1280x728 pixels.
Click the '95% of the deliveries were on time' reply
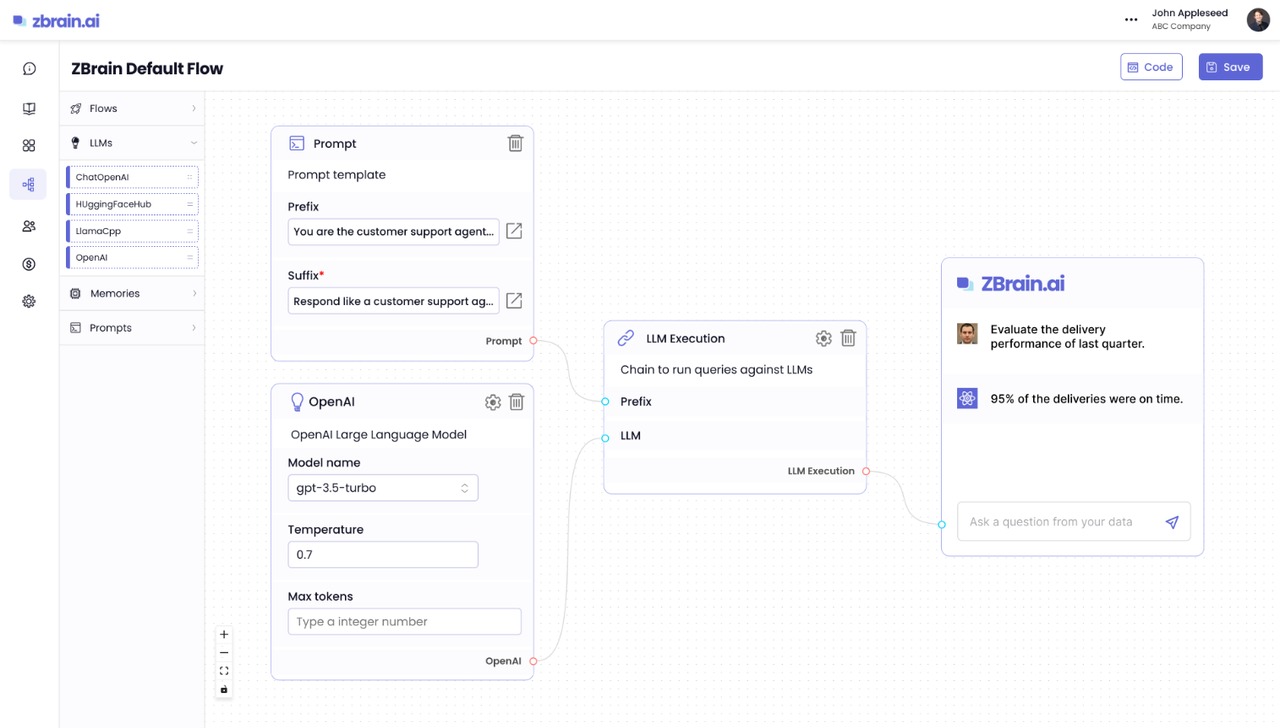coord(1087,399)
